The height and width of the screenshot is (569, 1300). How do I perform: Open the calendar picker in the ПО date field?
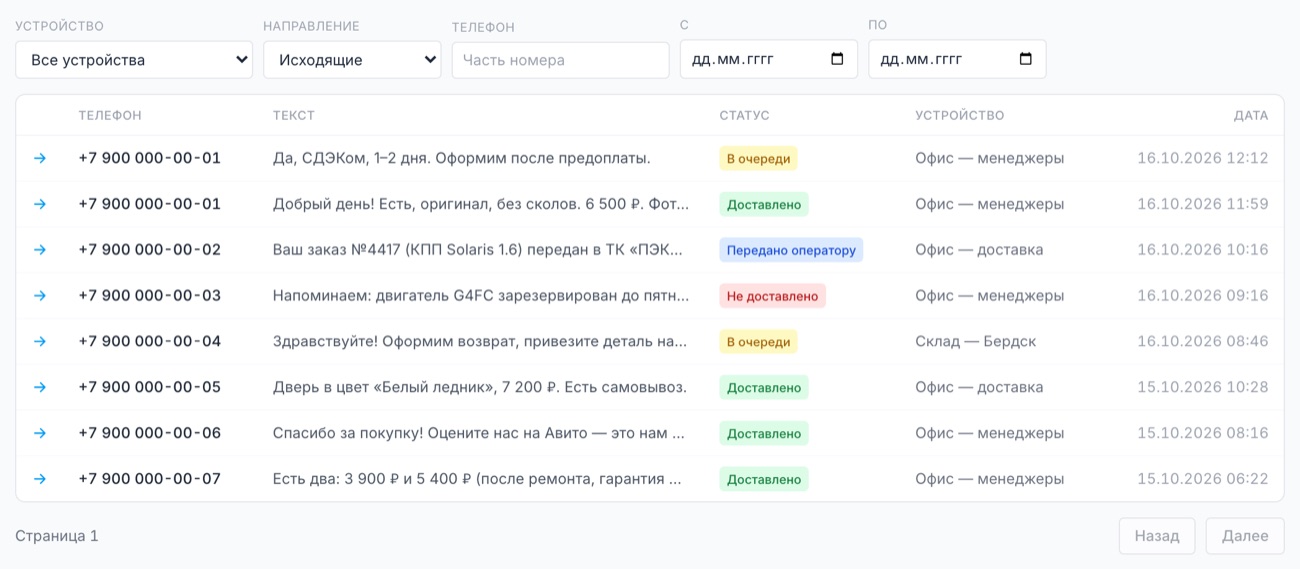(1025, 59)
